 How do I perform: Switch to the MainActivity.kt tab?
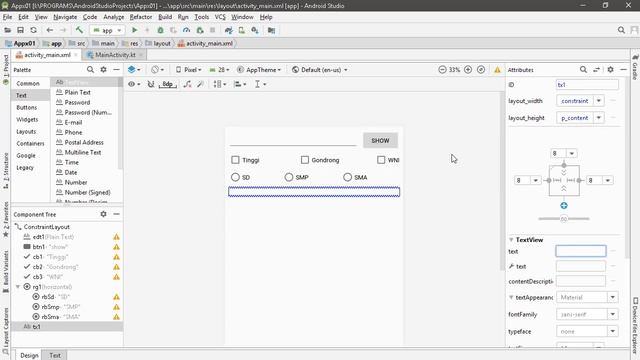coord(115,55)
